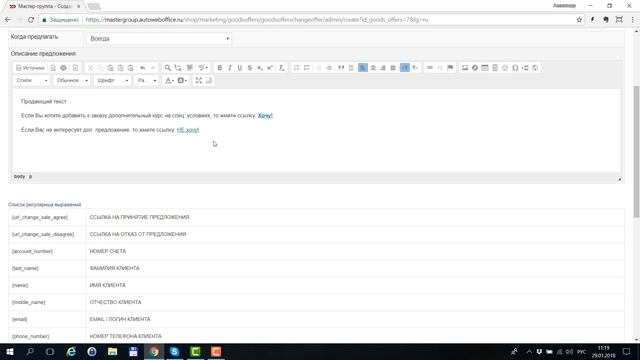Select Justify alignment in editor toolbar
This screenshot has width=640, height=360.
coord(393,68)
